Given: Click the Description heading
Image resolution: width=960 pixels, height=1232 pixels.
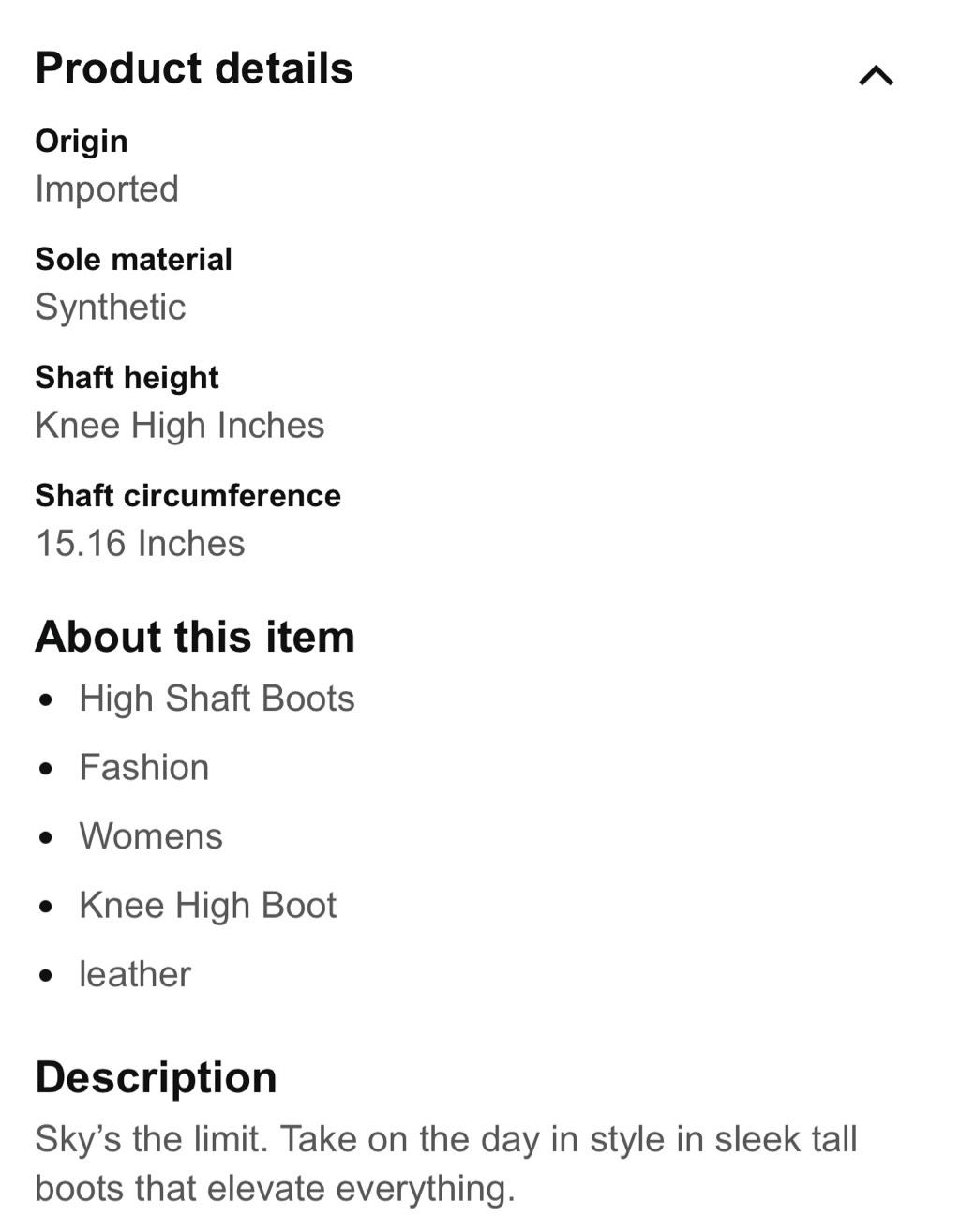Looking at the screenshot, I should tap(156, 1078).
